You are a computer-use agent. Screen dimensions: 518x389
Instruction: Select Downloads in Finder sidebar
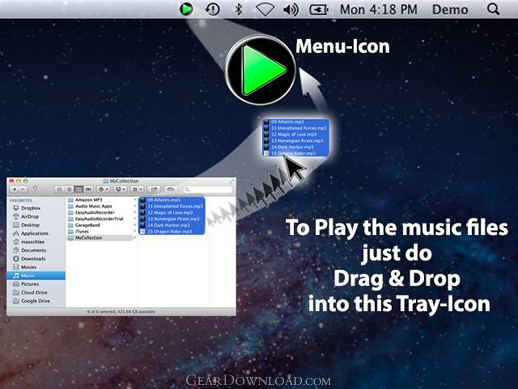click(x=29, y=259)
